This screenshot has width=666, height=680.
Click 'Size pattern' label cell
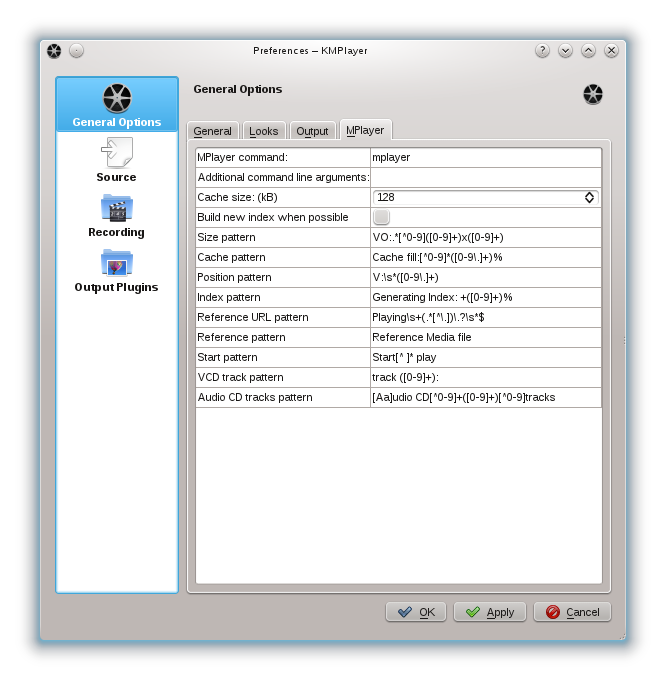point(283,237)
